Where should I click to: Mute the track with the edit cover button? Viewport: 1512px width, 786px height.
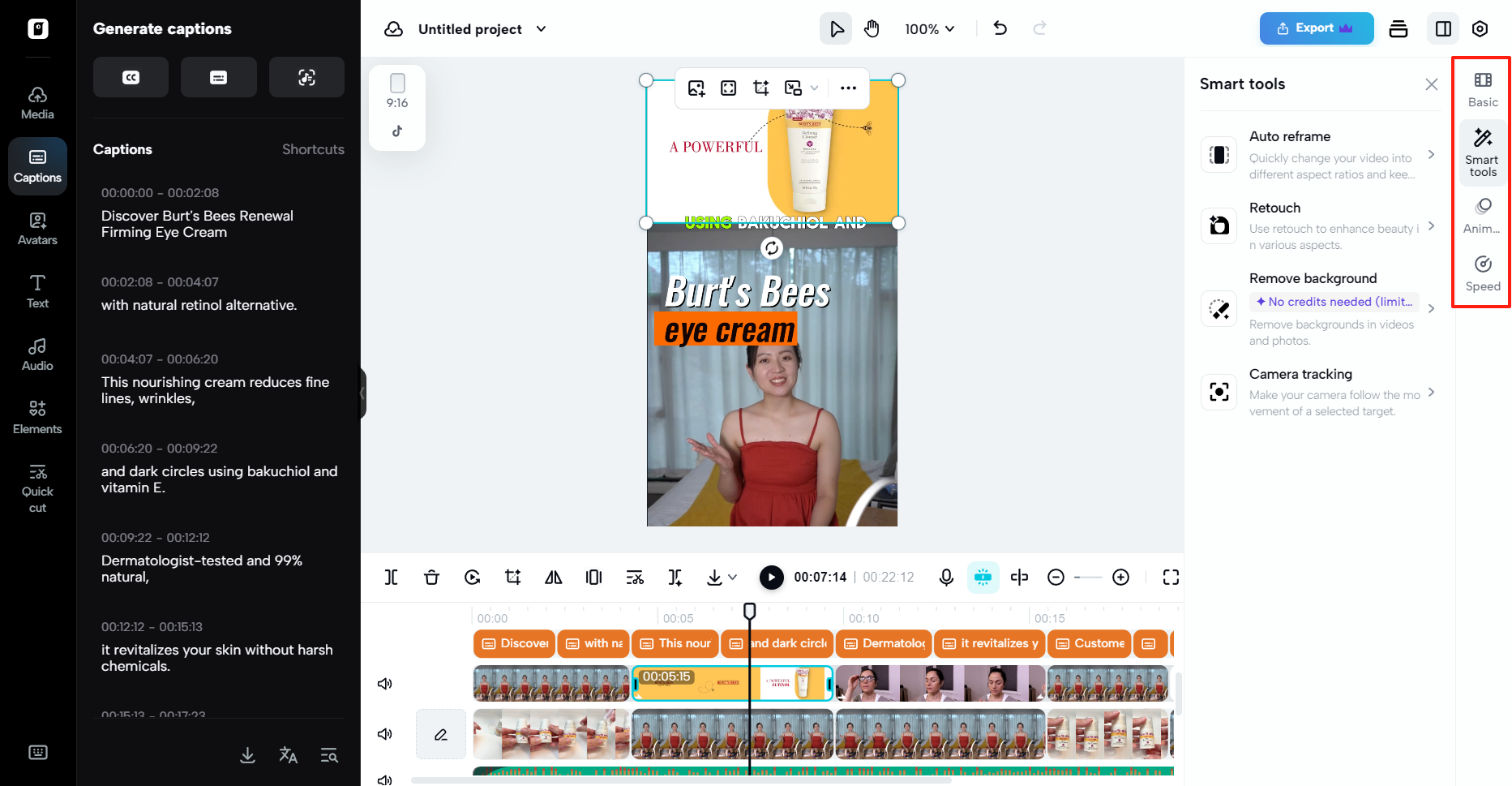[x=385, y=734]
